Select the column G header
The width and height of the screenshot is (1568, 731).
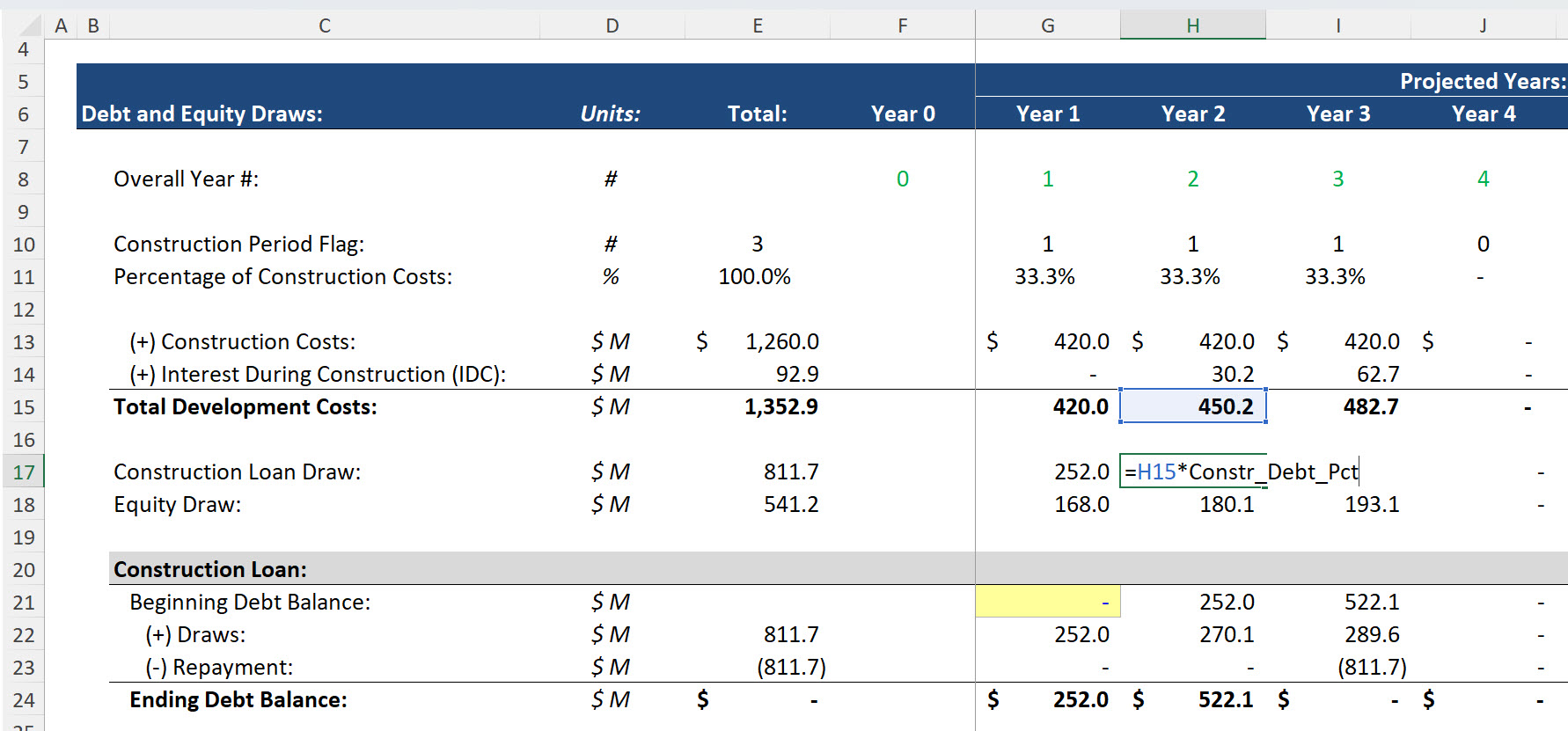[x=1048, y=26]
